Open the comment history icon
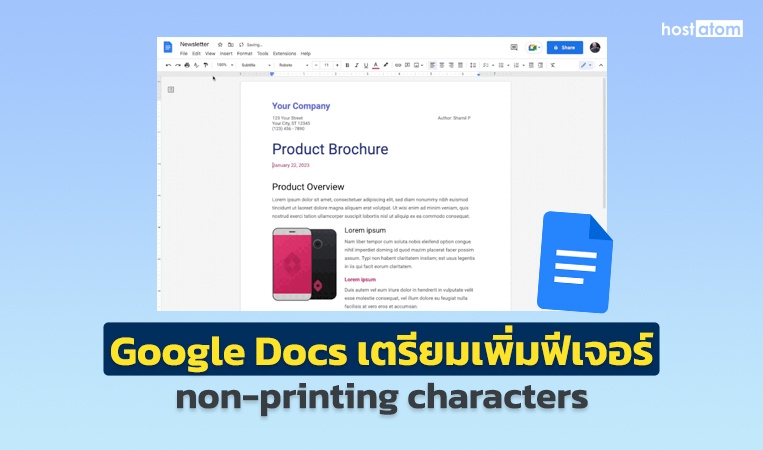 point(514,47)
